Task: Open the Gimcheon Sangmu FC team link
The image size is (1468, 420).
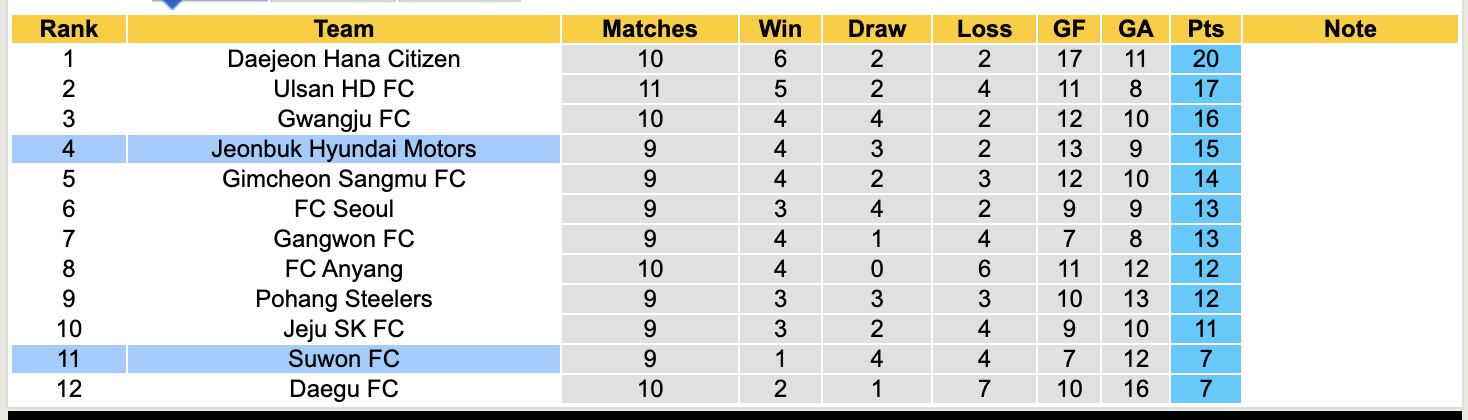Action: tap(343, 179)
